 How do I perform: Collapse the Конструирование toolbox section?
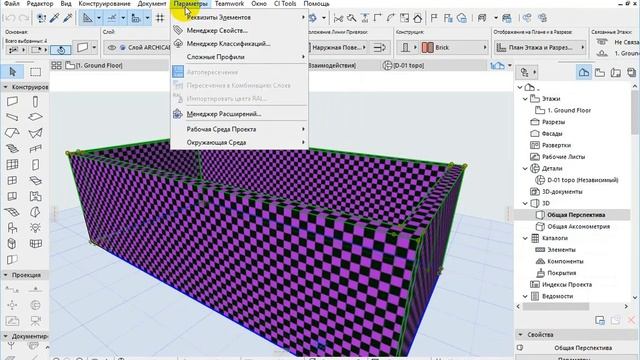(x=5, y=87)
